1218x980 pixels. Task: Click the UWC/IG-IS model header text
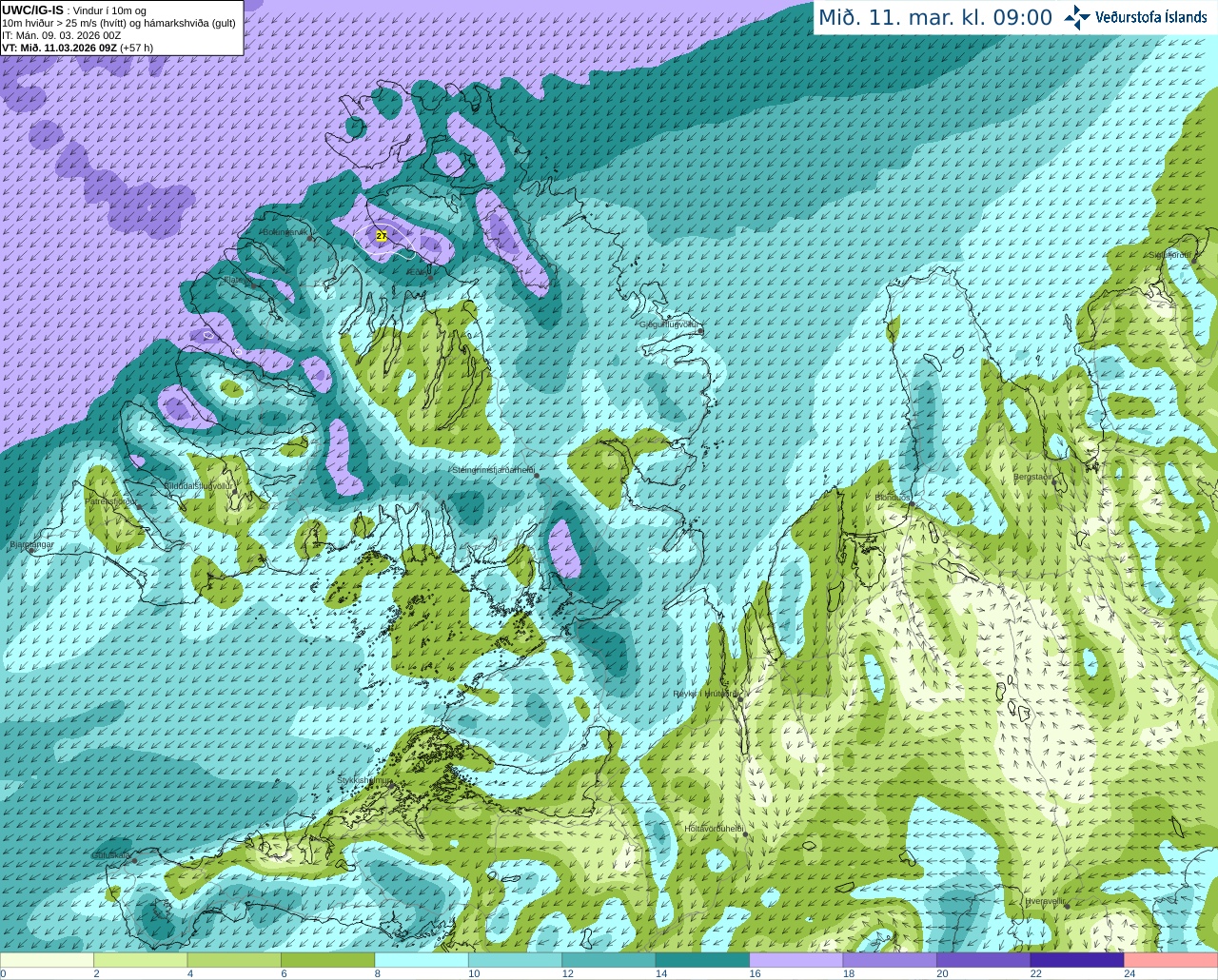tap(32, 10)
